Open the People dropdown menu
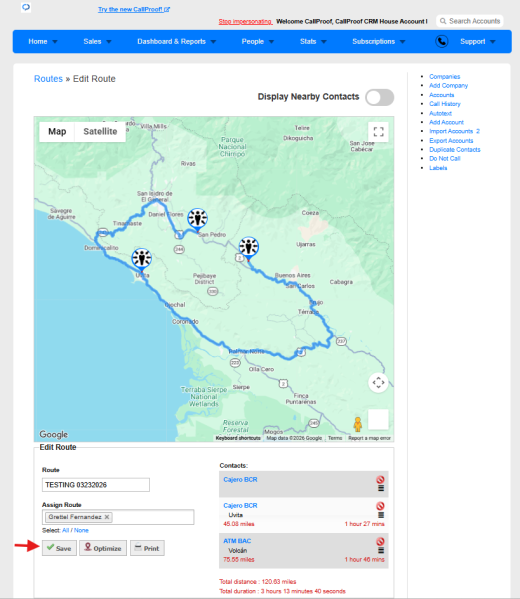 click(258, 41)
